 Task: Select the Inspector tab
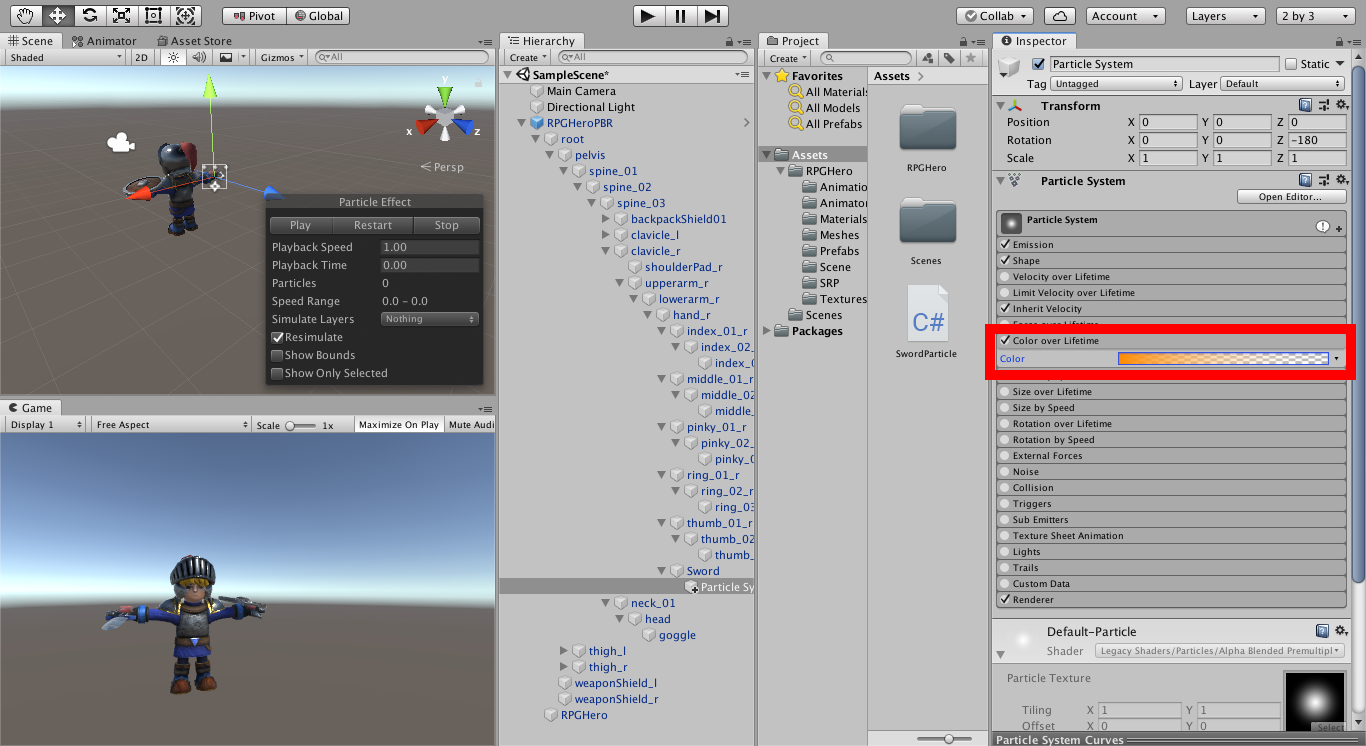[x=1035, y=41]
